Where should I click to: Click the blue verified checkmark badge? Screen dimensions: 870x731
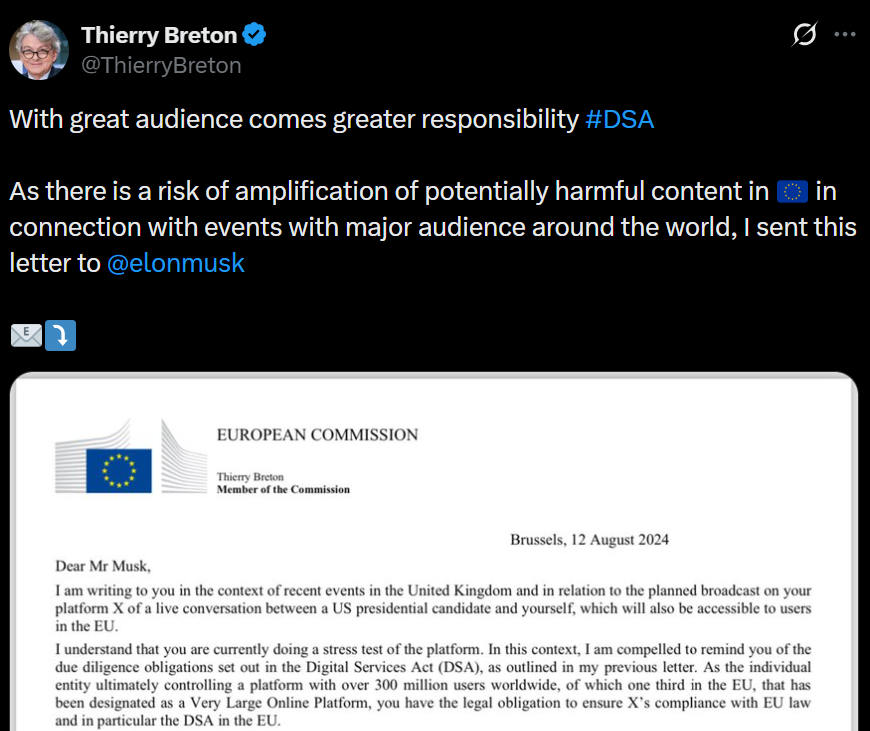(x=255, y=35)
